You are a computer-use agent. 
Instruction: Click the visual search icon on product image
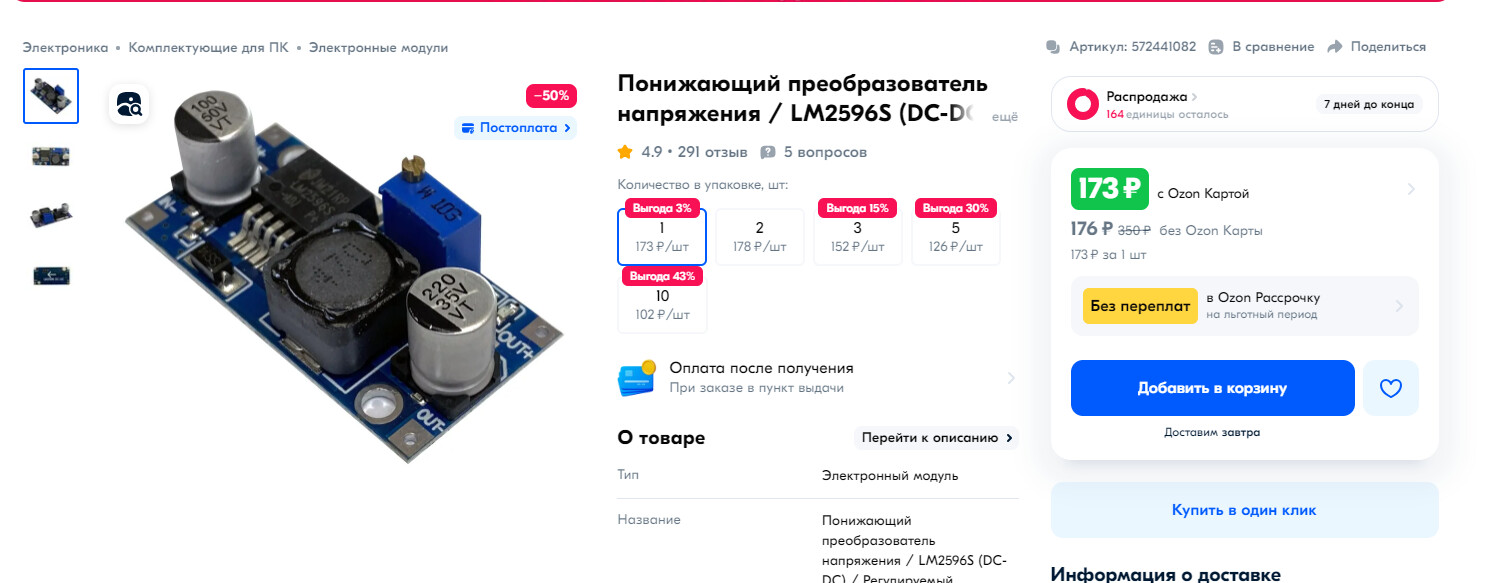point(129,104)
